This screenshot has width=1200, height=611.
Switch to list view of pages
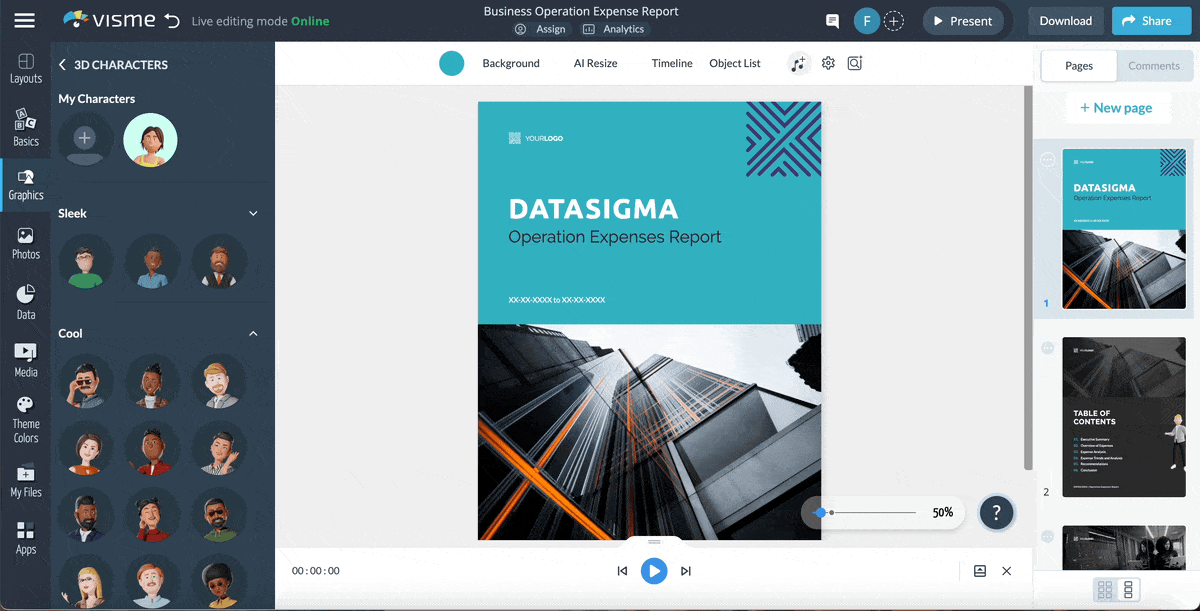click(x=1128, y=590)
